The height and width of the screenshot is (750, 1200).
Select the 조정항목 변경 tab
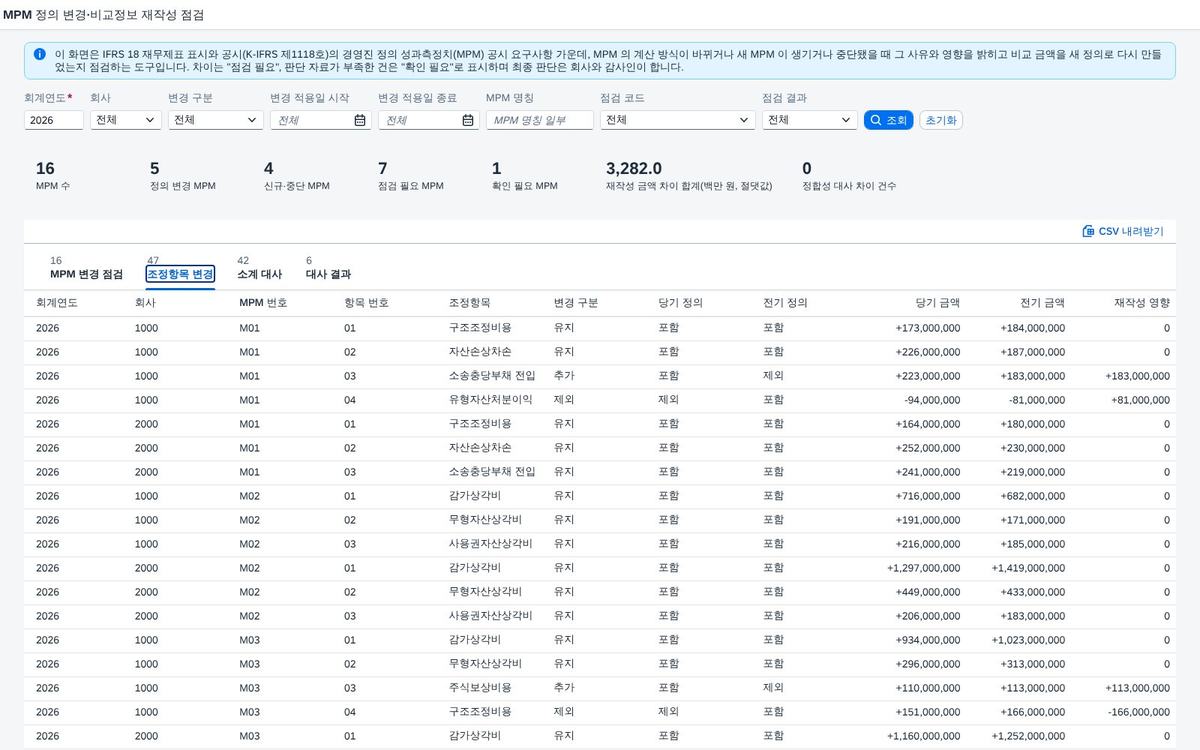pyautogui.click(x=180, y=274)
